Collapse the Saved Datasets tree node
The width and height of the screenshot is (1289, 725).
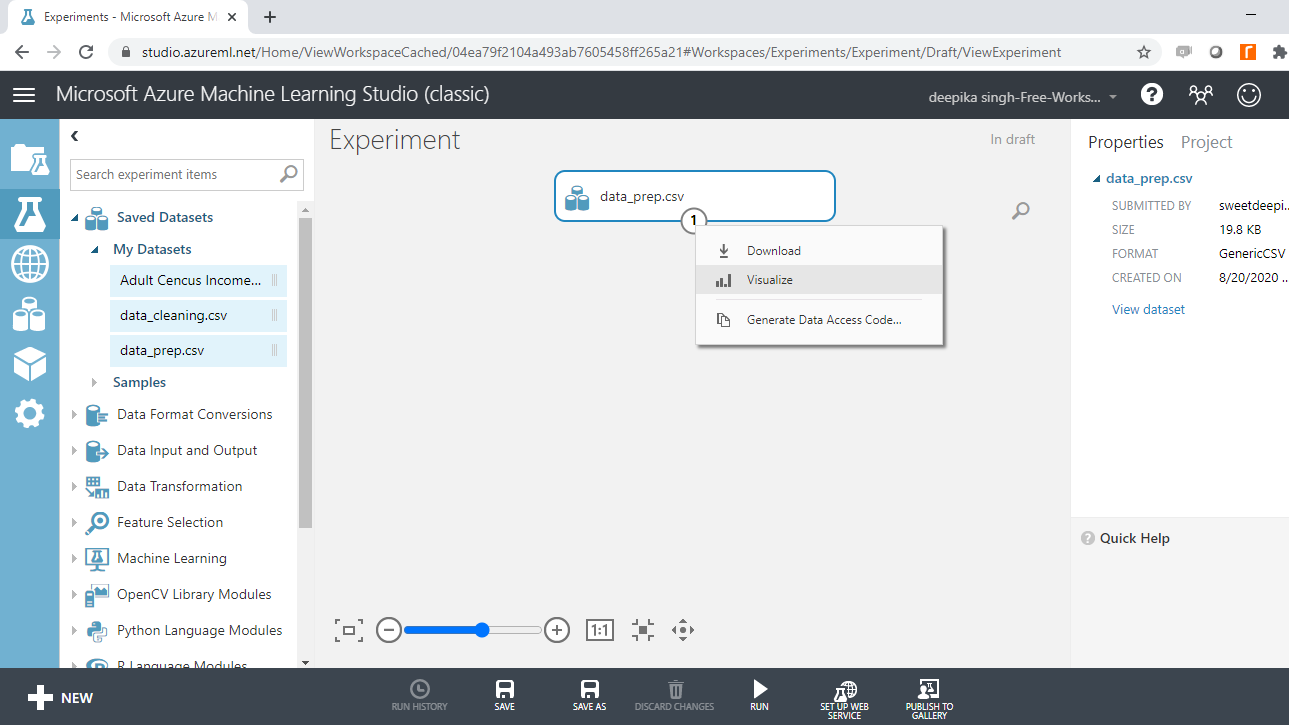coord(75,218)
